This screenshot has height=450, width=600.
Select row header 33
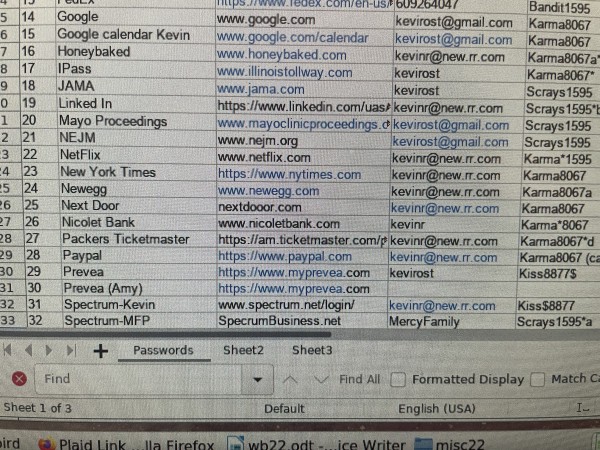pyautogui.click(x=8, y=321)
